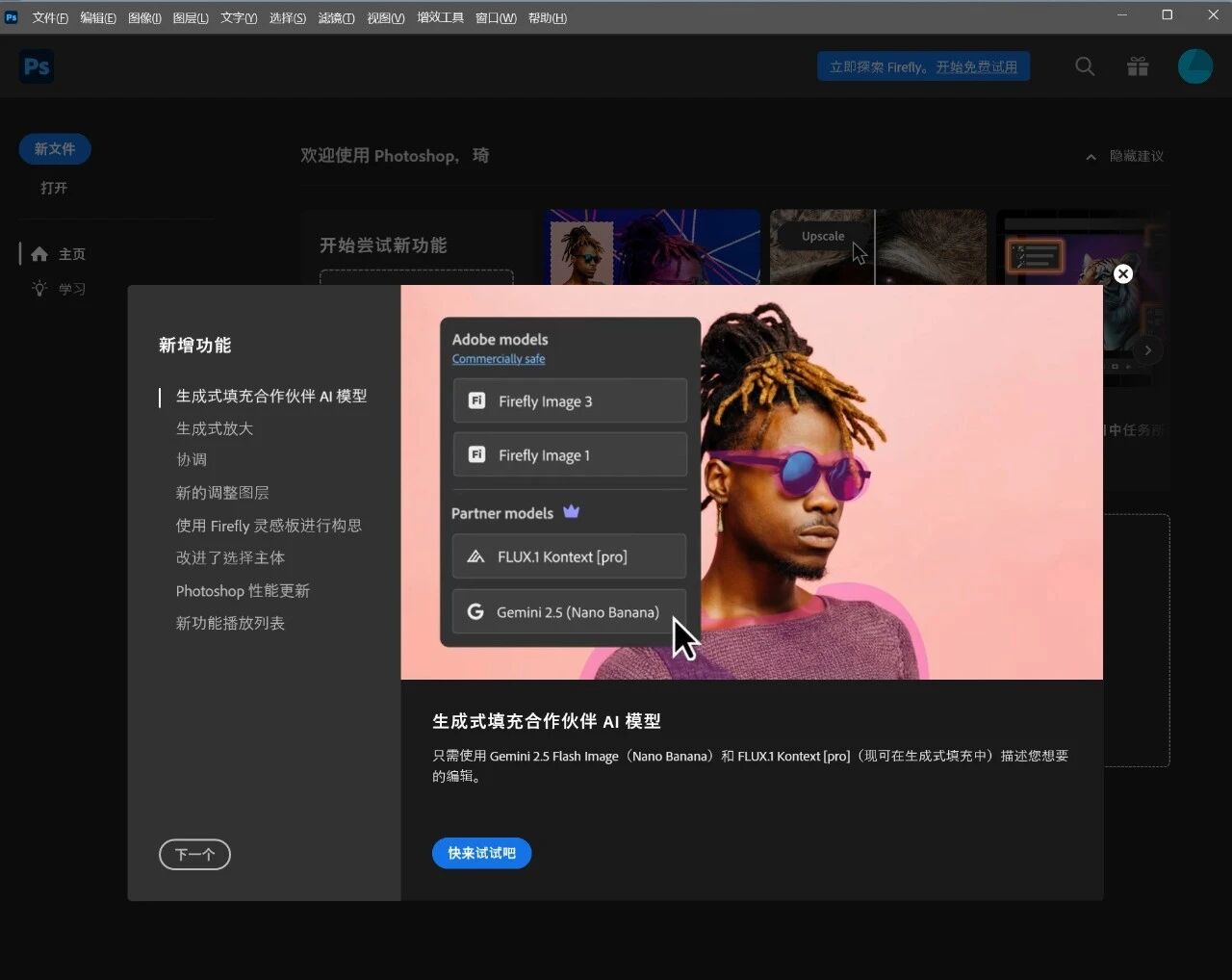Click the user profile avatar
Screen dimensions: 1232x980
click(1194, 66)
